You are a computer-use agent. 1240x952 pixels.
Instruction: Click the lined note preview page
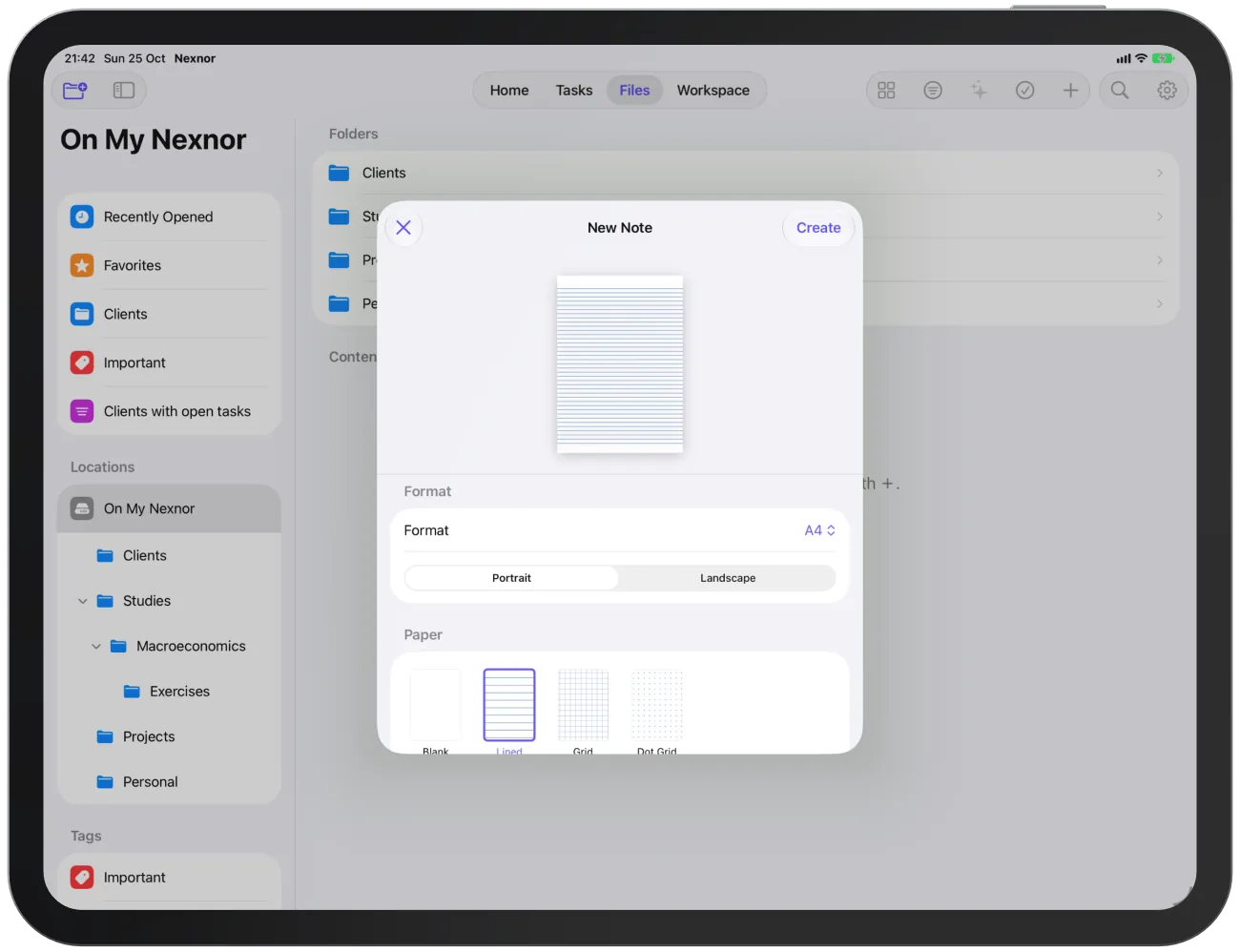coord(620,364)
